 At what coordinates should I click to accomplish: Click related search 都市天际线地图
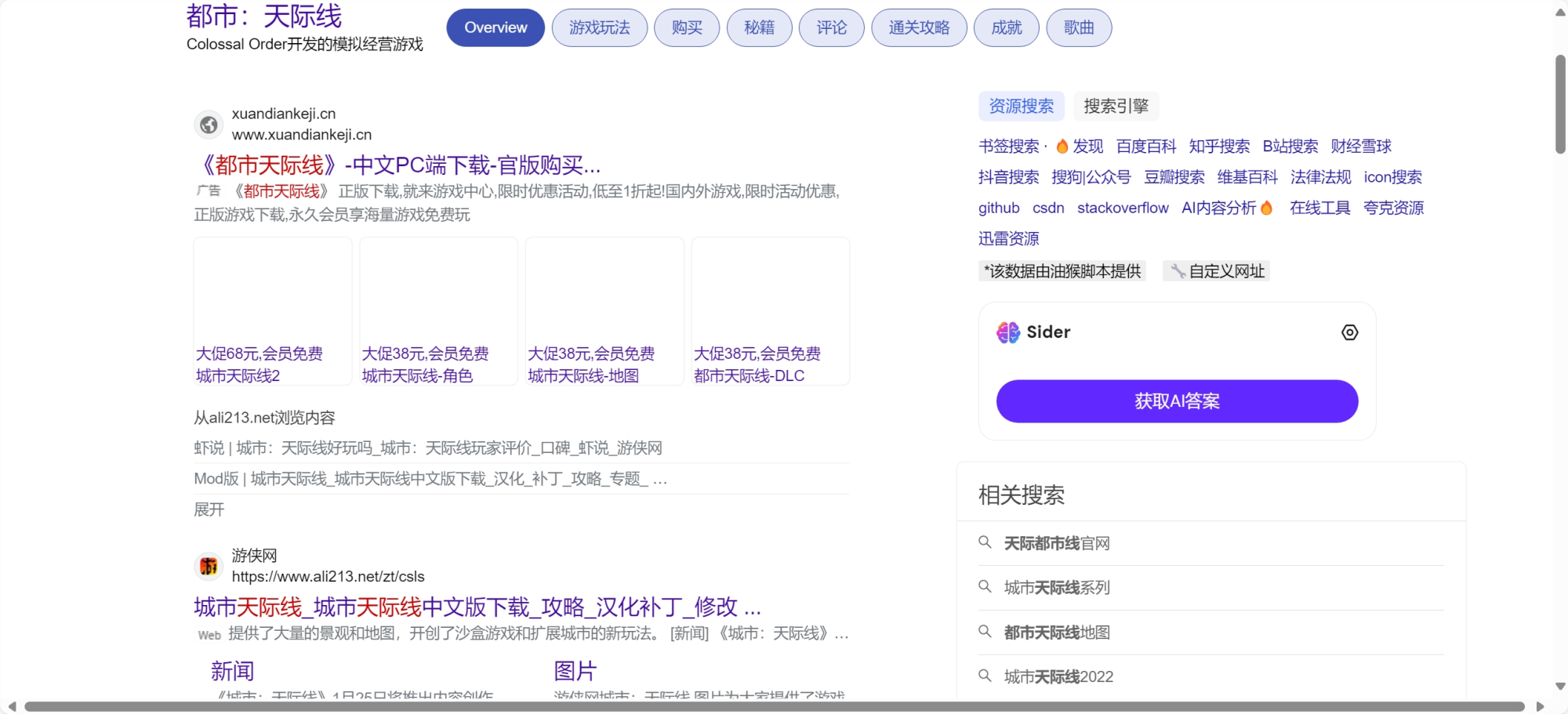1057,632
